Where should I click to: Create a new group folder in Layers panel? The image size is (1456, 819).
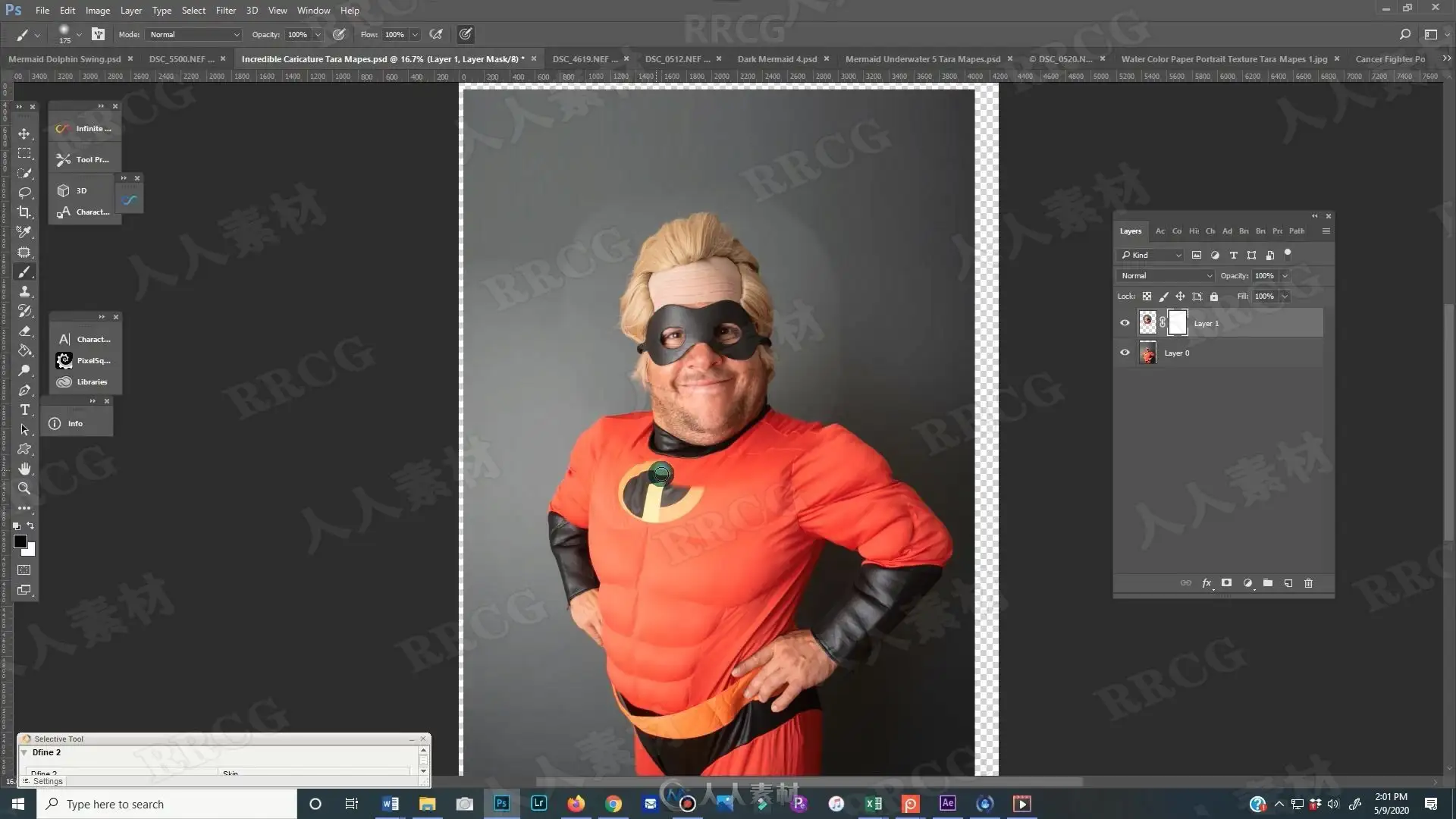pyautogui.click(x=1268, y=583)
